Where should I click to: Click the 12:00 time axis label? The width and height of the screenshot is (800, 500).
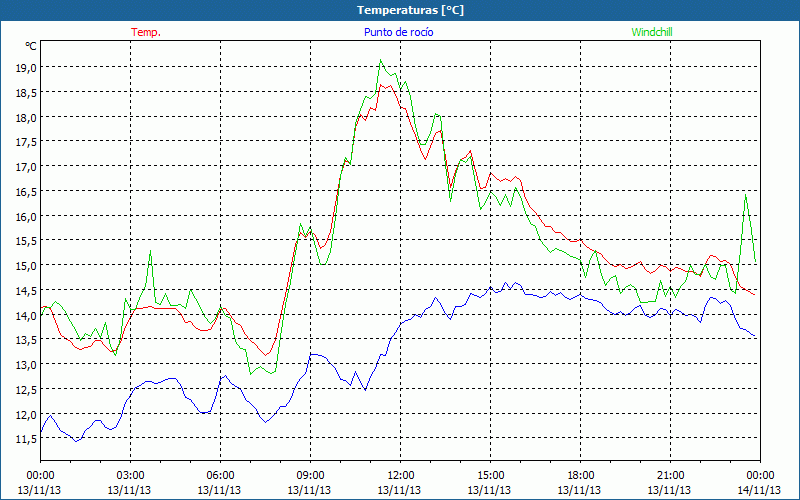(x=401, y=476)
